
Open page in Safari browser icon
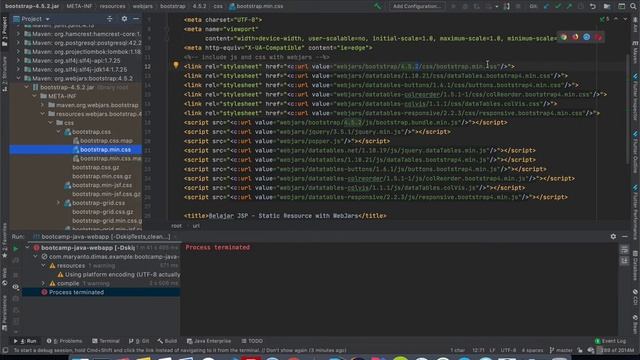click(x=587, y=37)
